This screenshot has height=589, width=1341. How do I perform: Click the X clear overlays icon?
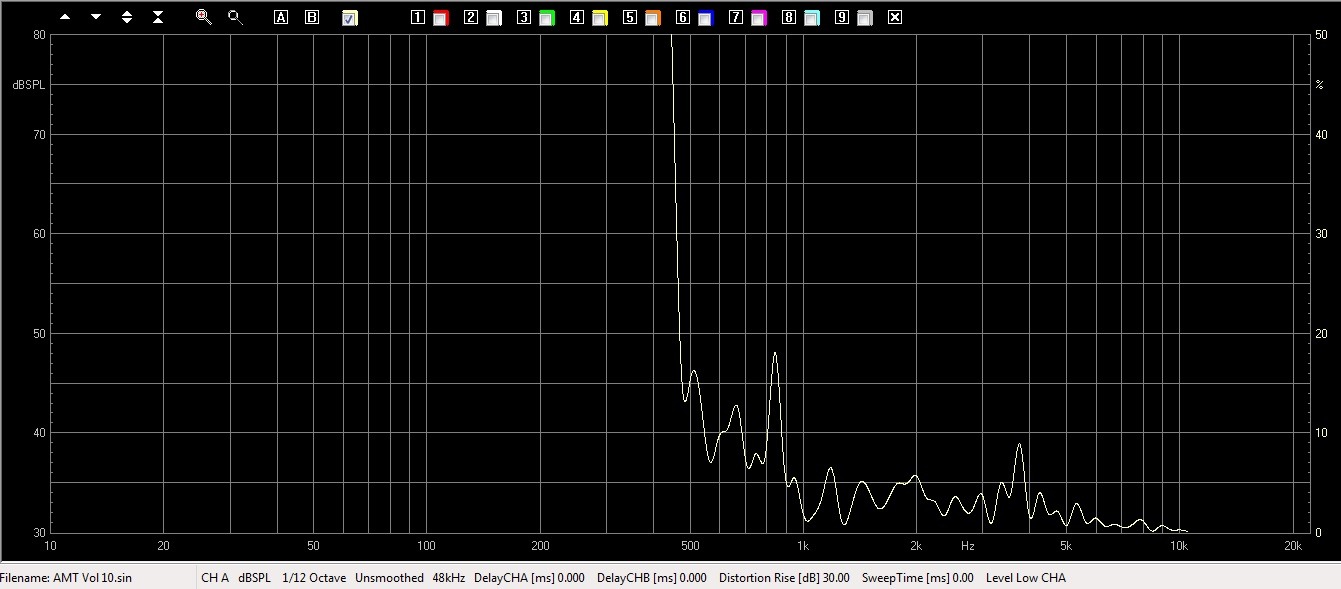pyautogui.click(x=895, y=17)
